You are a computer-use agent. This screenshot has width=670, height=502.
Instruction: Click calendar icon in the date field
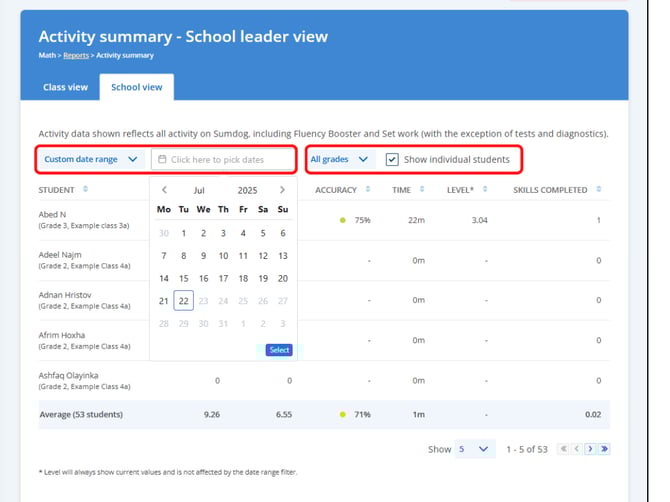pyautogui.click(x=162, y=159)
